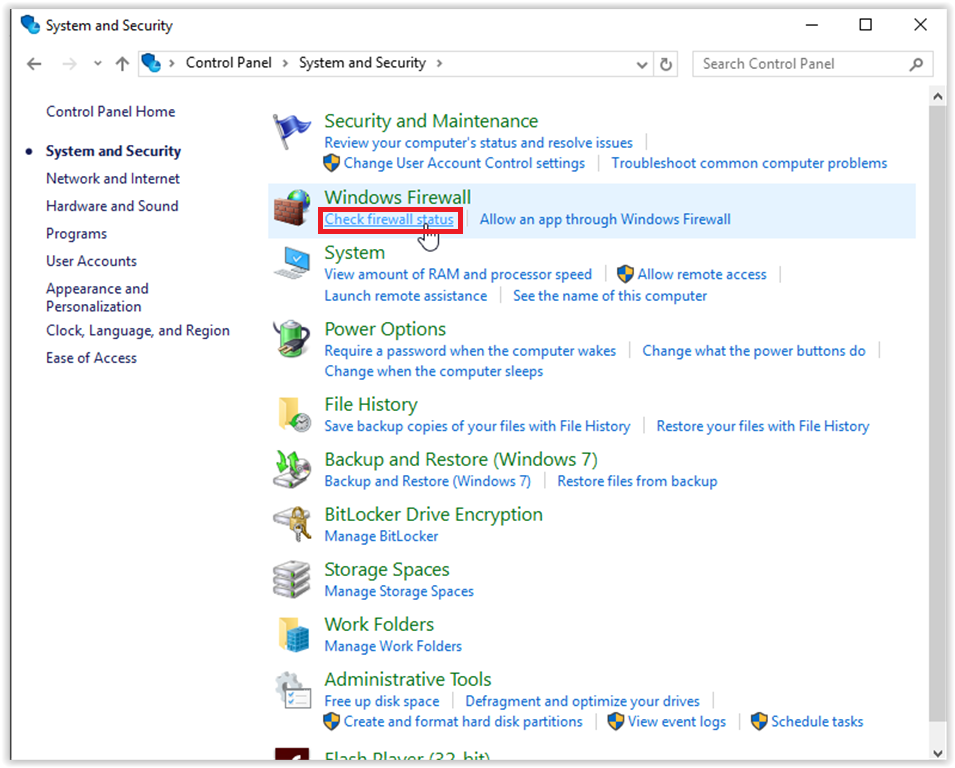Click Restore files from backup

pos(637,481)
